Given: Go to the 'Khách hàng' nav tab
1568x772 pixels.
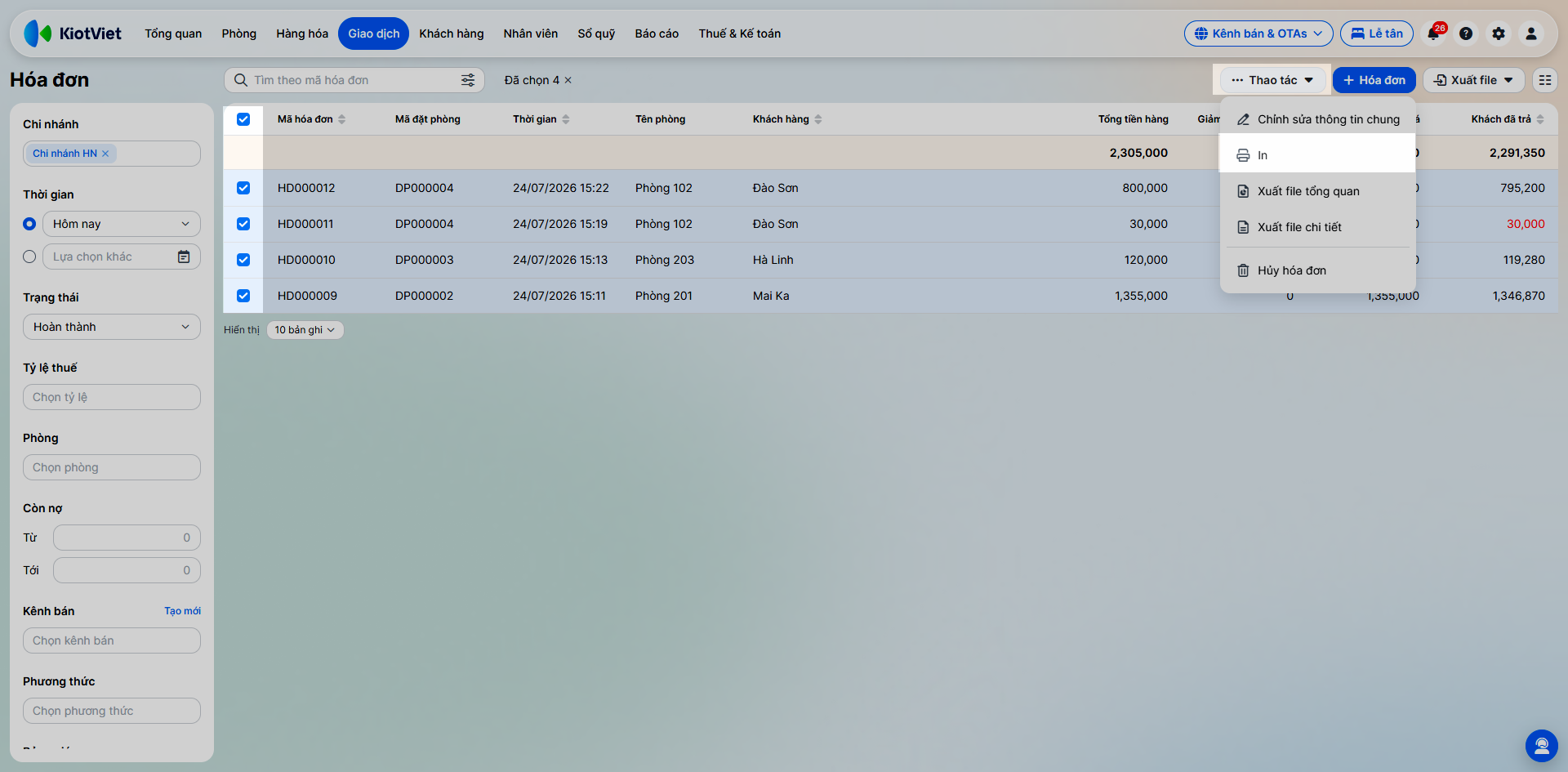Looking at the screenshot, I should click(x=452, y=33).
